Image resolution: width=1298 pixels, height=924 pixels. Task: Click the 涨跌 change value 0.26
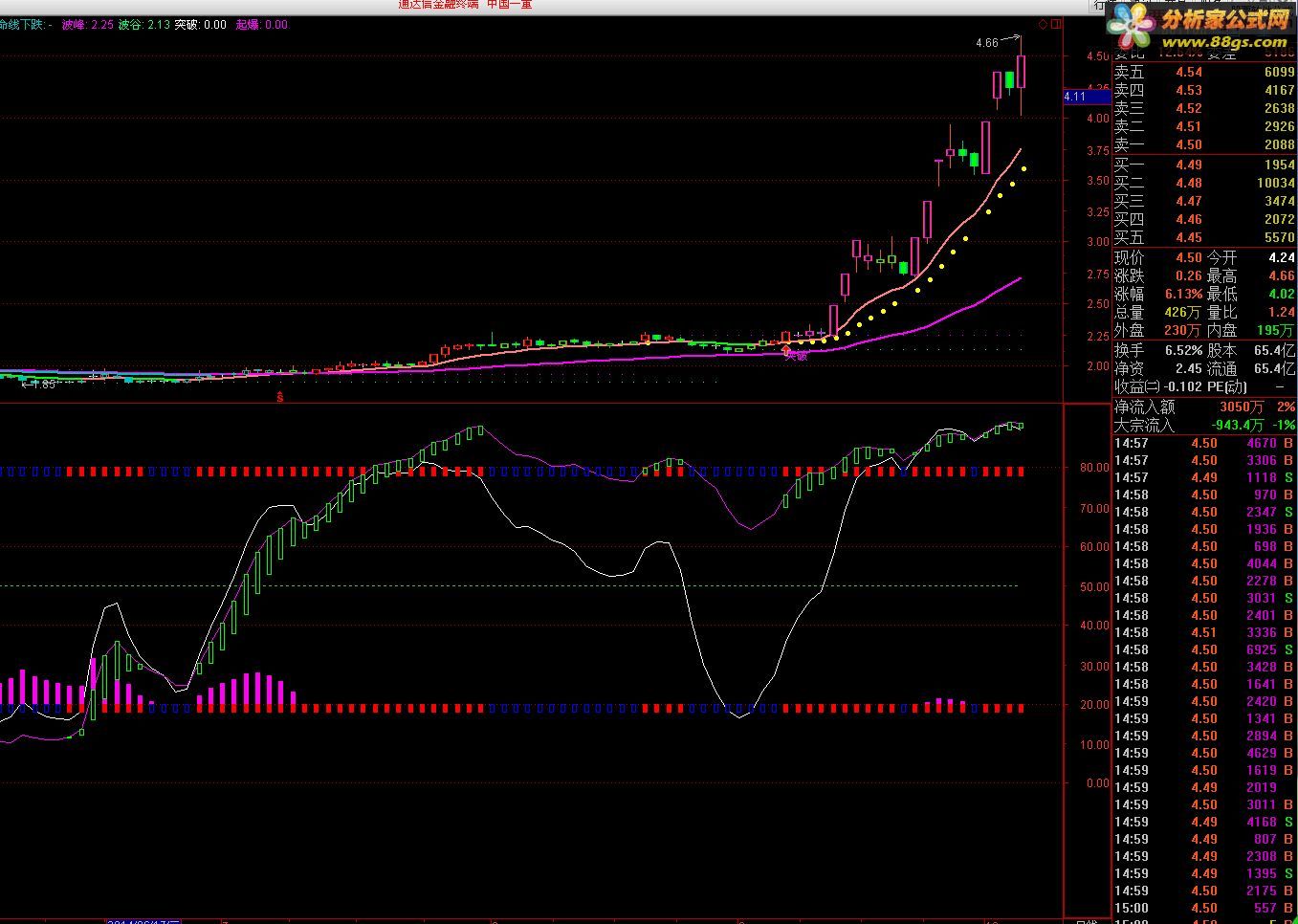(1189, 275)
